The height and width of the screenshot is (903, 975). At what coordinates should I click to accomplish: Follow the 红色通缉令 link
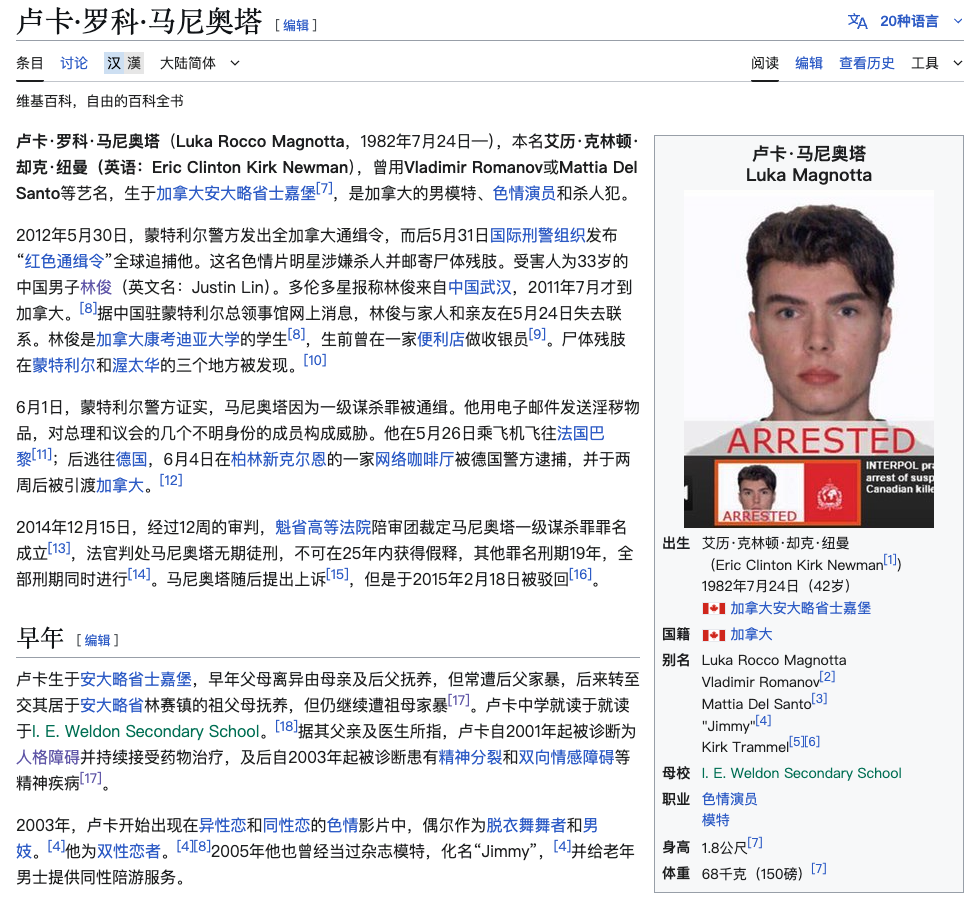click(x=64, y=261)
